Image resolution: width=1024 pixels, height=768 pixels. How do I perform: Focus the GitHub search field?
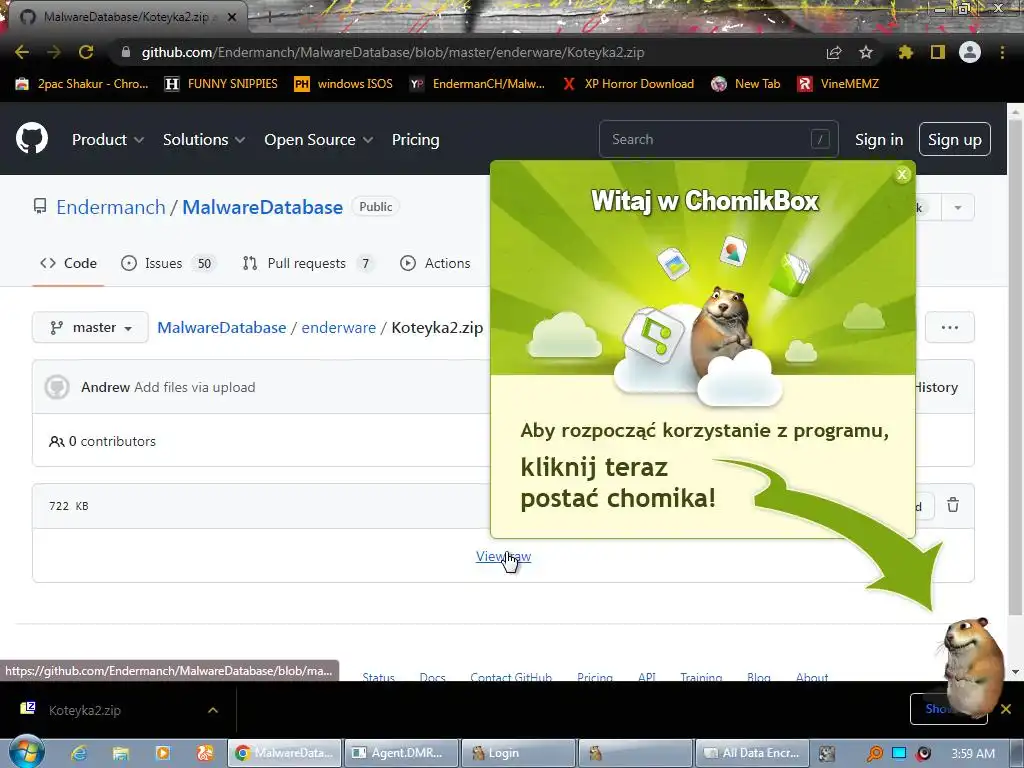point(718,139)
